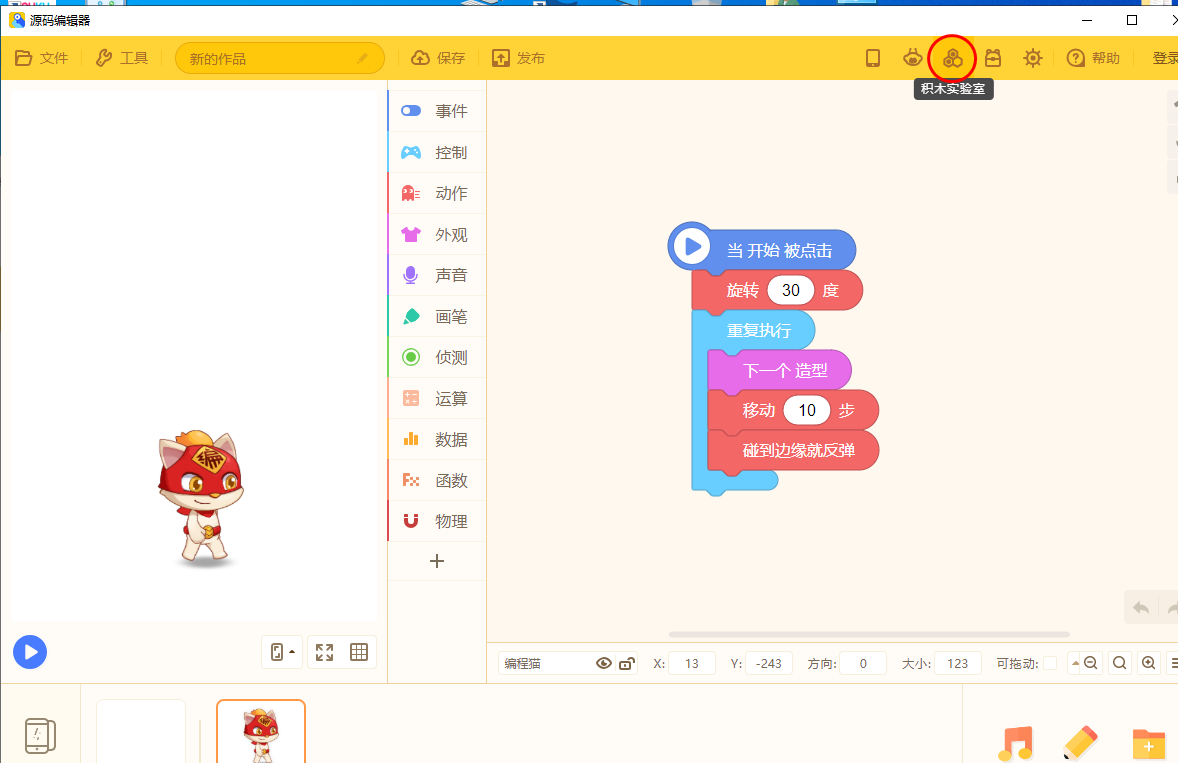The width and height of the screenshot is (1178, 763).
Task: Select the 外观 block category
Action: 437,234
